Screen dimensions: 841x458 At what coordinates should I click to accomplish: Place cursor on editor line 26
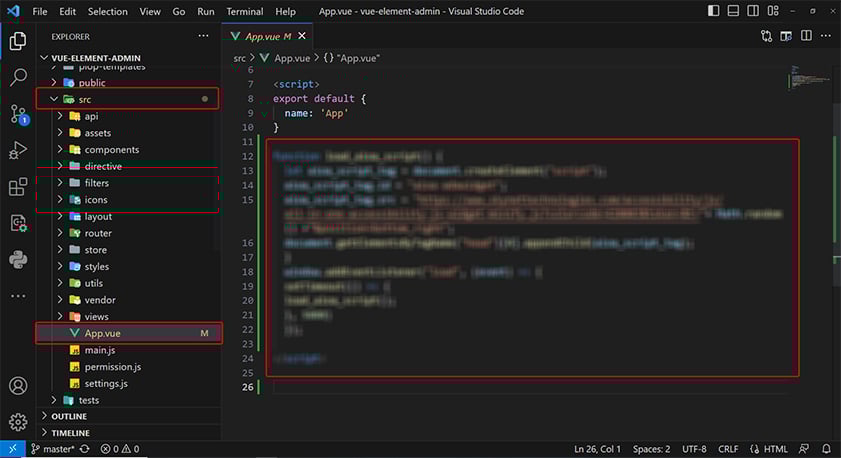pos(531,387)
